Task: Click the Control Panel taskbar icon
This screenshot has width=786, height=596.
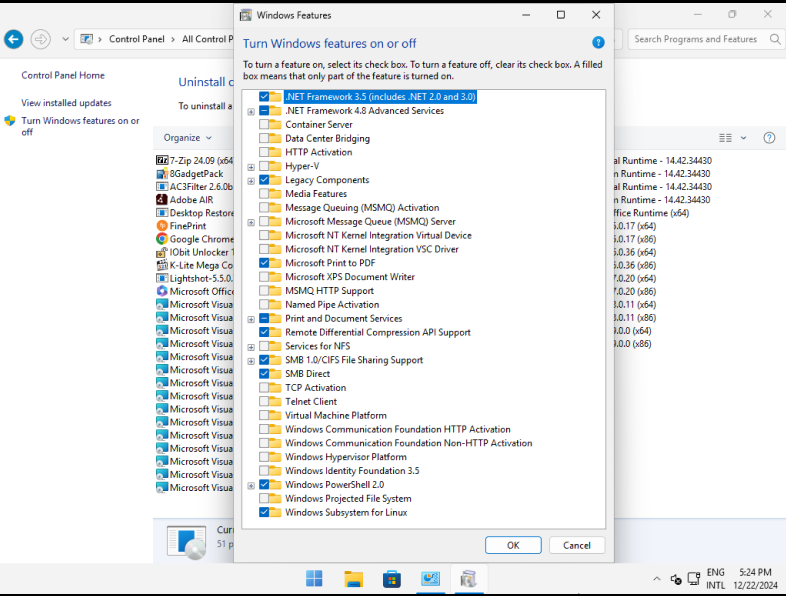Action: pyautogui.click(x=430, y=578)
